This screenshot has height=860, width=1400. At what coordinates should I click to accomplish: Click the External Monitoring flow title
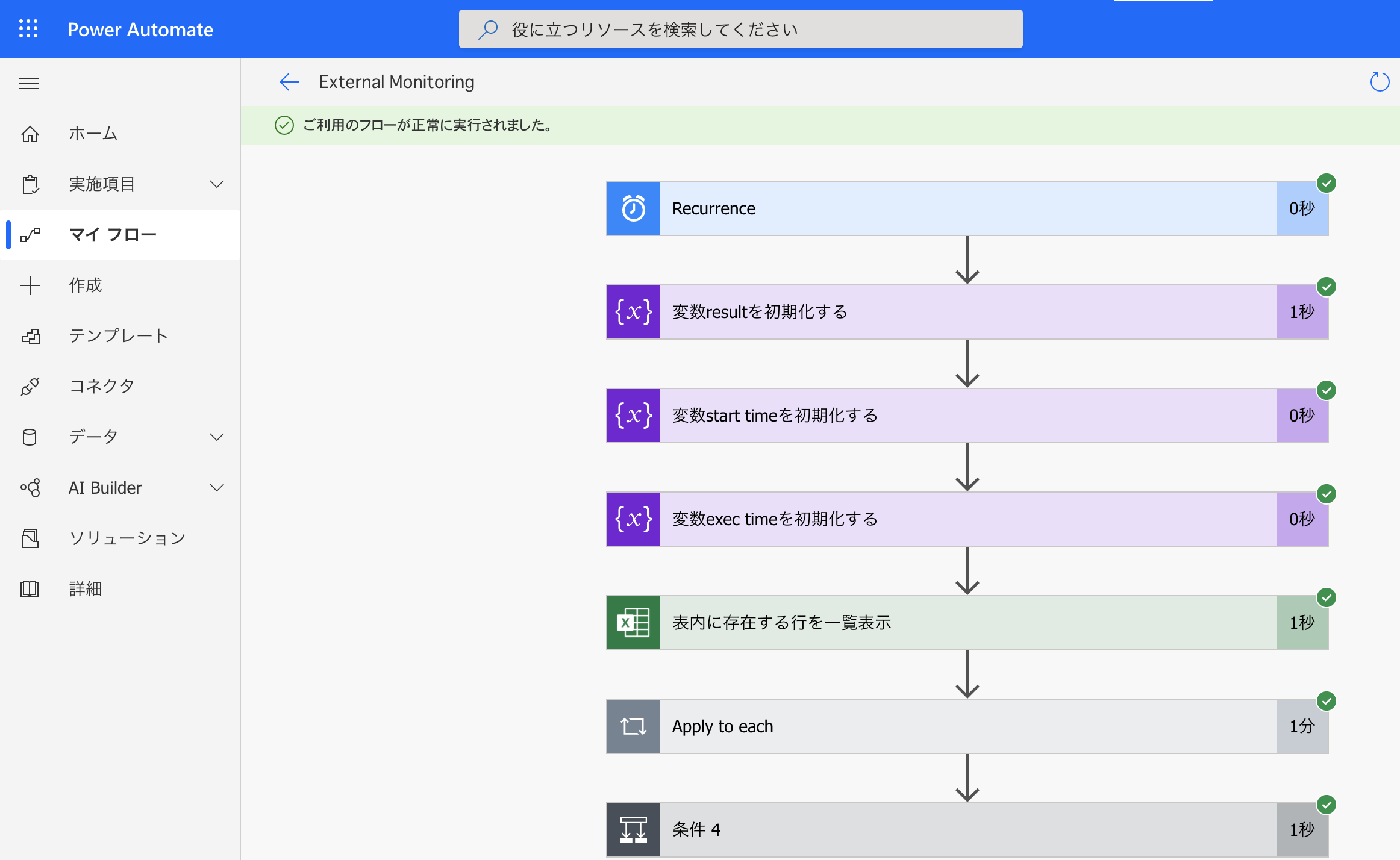396,82
